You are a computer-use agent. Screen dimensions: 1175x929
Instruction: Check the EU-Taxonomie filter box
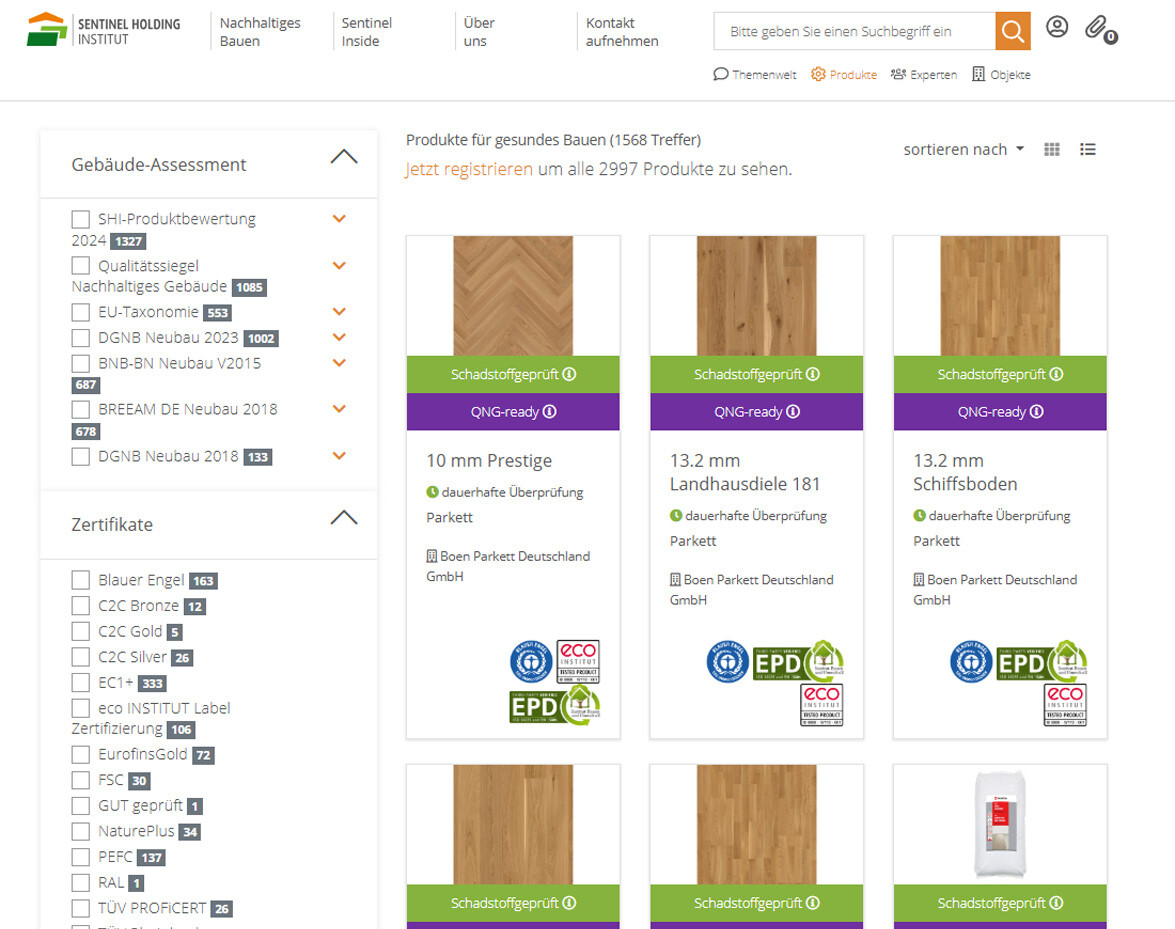pyautogui.click(x=81, y=312)
